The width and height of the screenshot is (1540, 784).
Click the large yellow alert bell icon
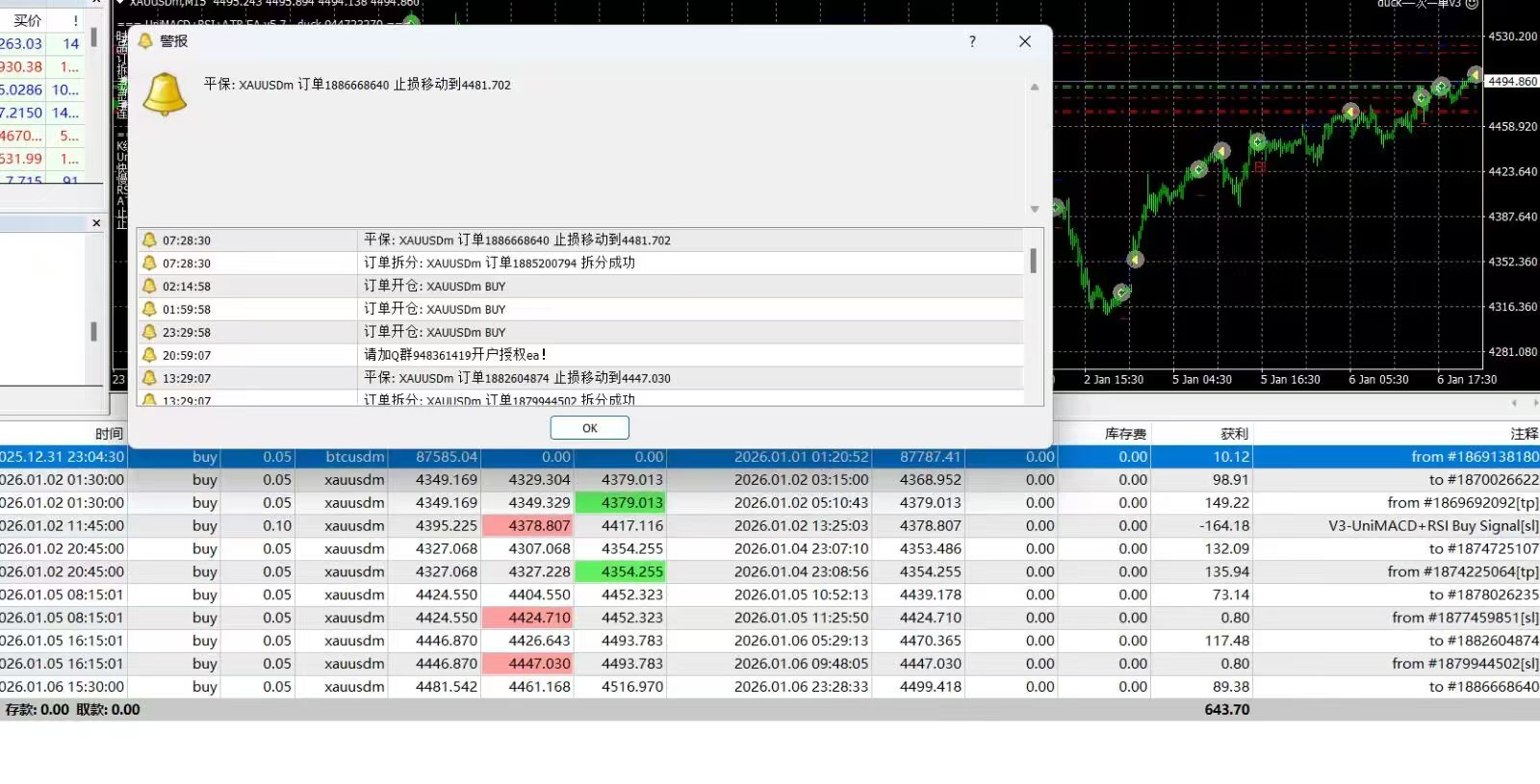165,94
